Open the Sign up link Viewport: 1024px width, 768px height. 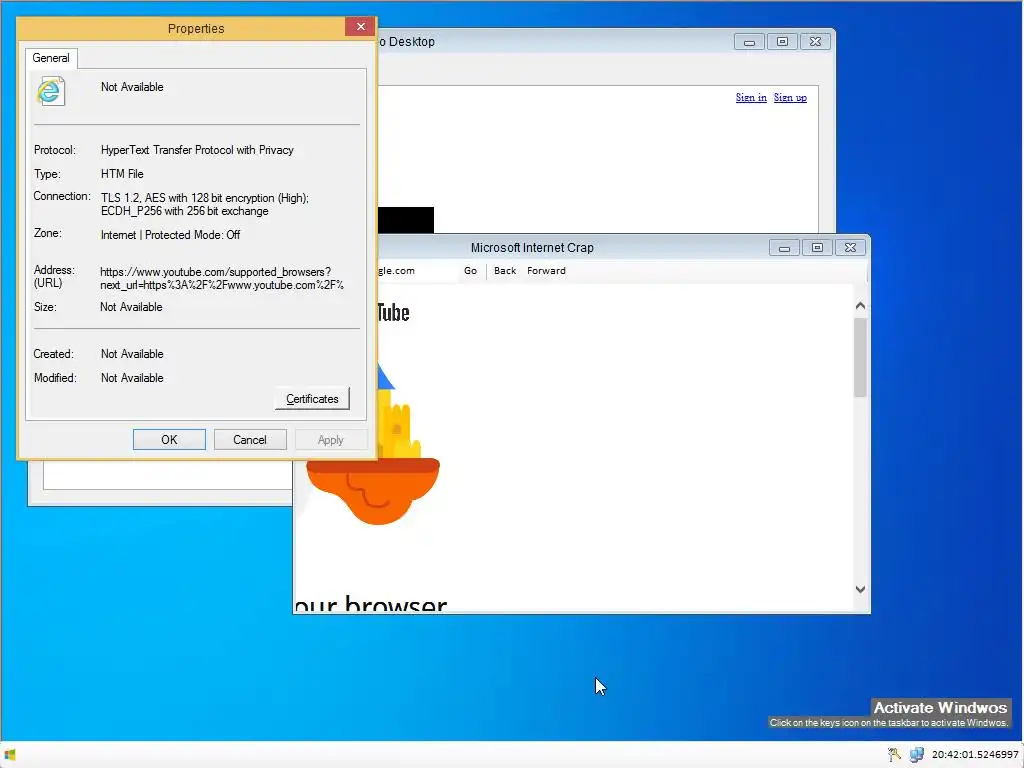point(790,97)
